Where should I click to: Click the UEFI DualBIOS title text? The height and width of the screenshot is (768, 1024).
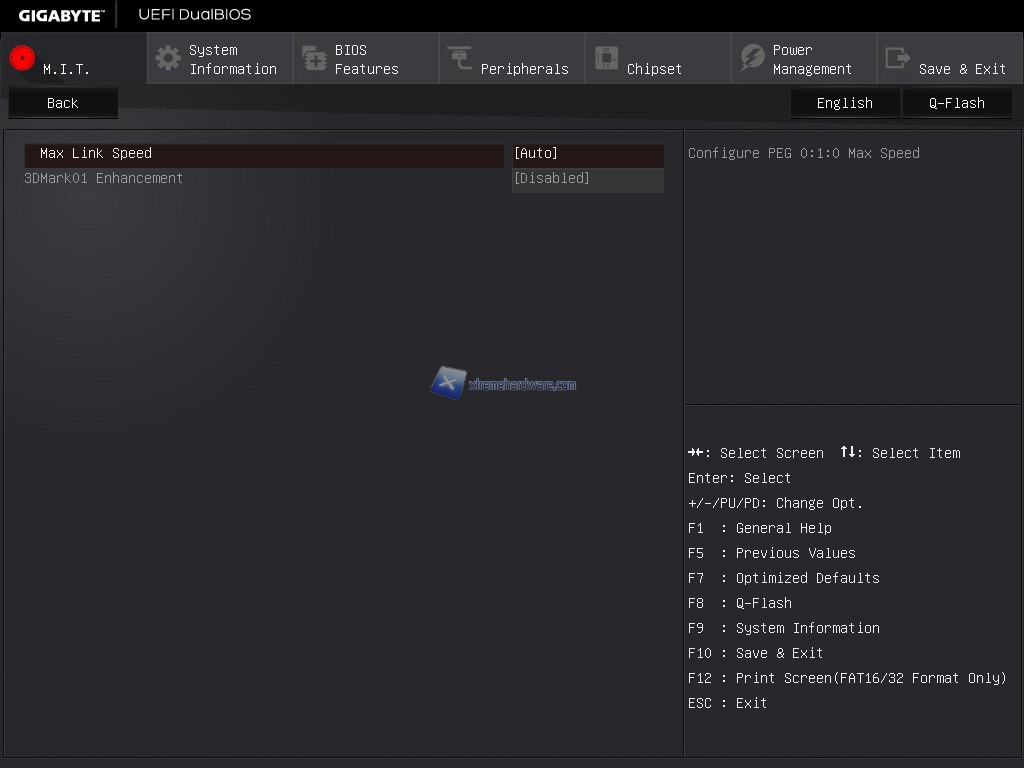tap(195, 15)
